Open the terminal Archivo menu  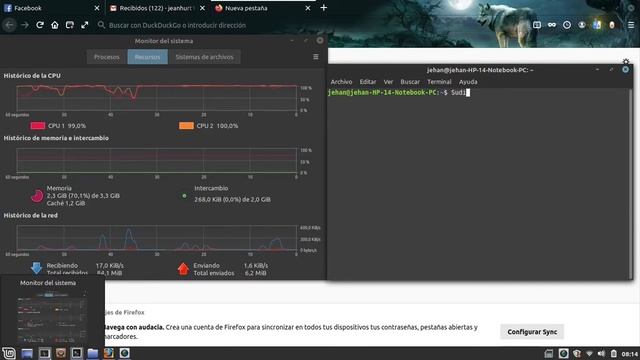coord(341,82)
